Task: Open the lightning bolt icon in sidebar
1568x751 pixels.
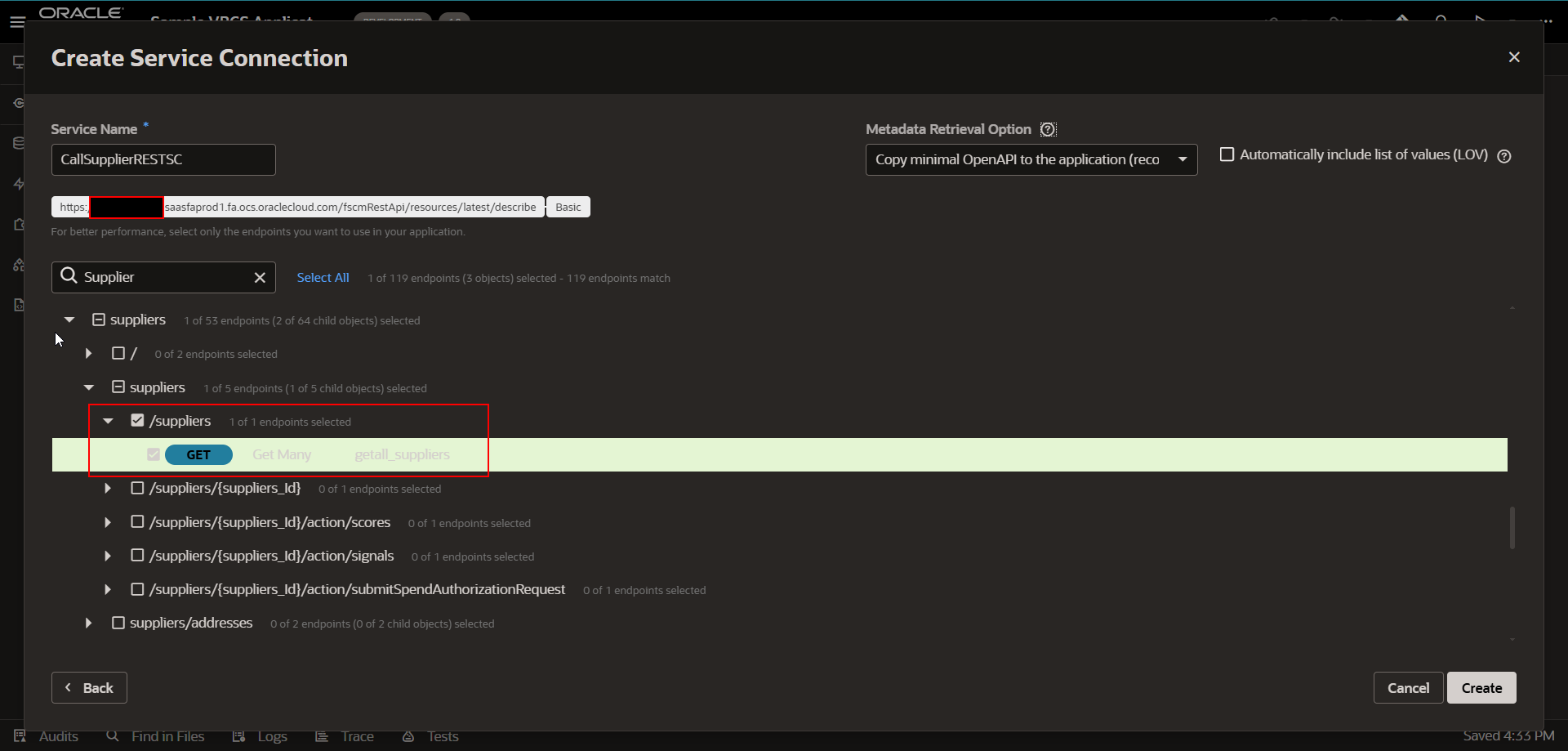Action: (x=18, y=184)
